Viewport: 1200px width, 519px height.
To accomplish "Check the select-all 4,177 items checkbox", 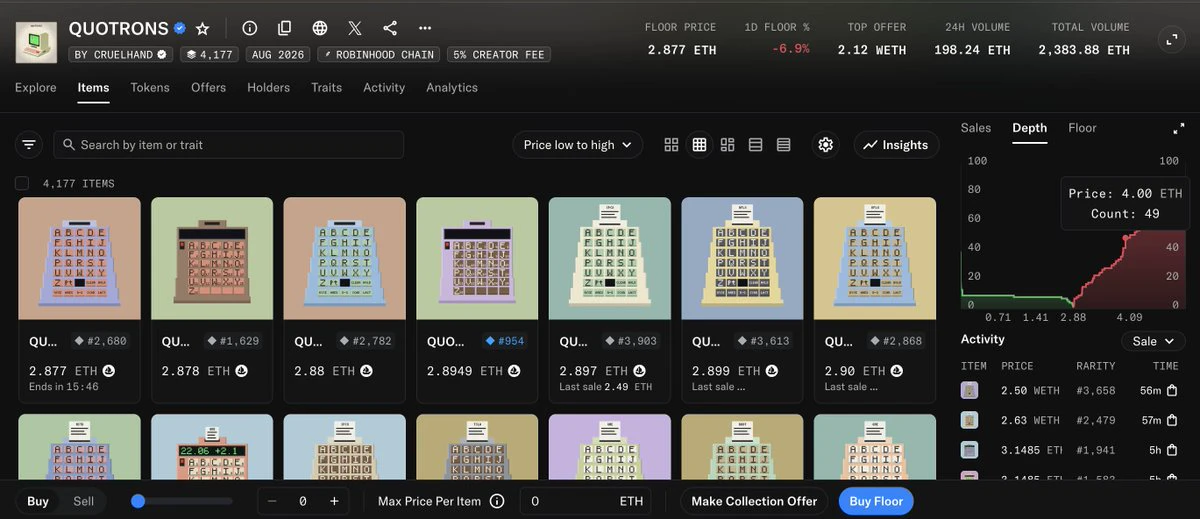I will pyautogui.click(x=22, y=183).
